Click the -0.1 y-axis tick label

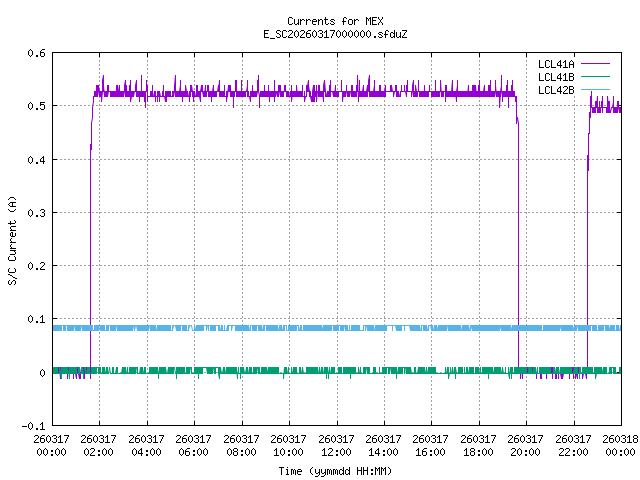pos(32,426)
